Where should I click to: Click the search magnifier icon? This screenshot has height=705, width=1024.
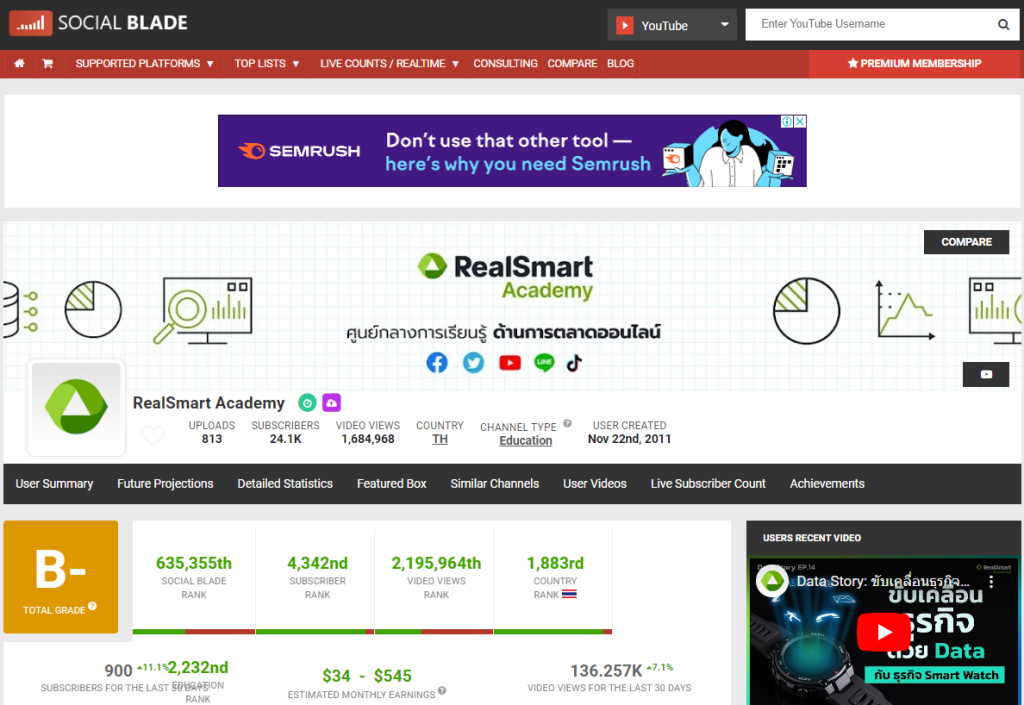pyautogui.click(x=1003, y=25)
